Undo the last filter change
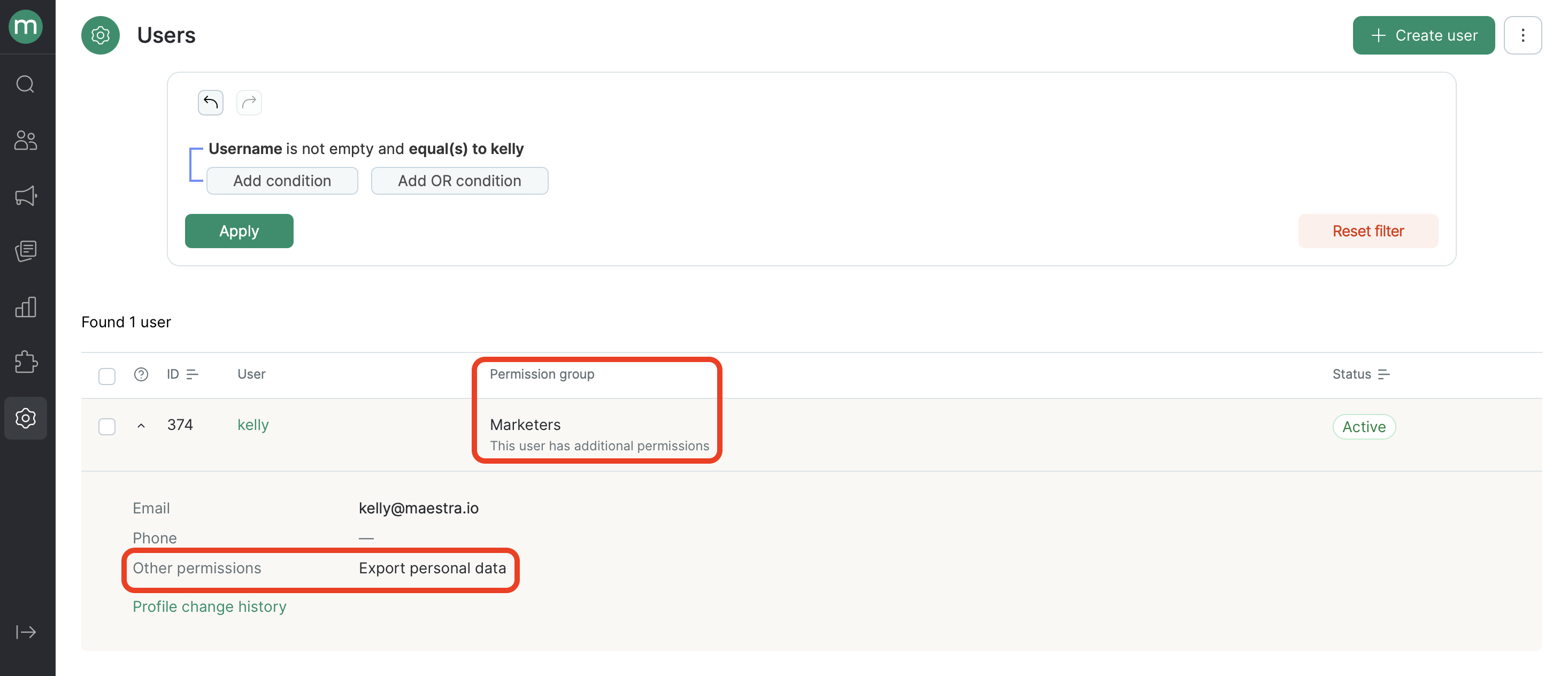Viewport: 1568px width, 676px height. pyautogui.click(x=211, y=102)
